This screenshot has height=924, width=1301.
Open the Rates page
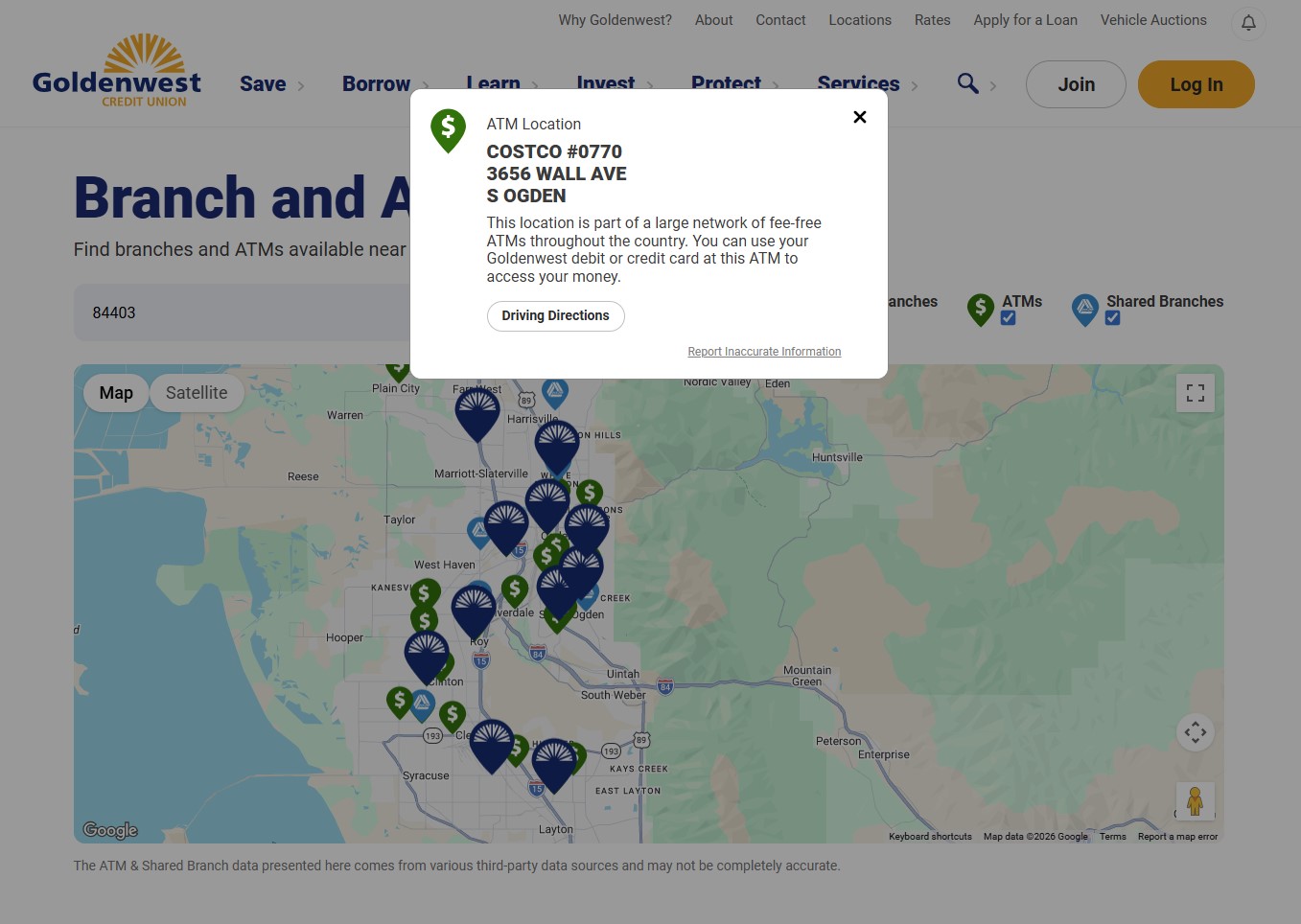pos(932,20)
